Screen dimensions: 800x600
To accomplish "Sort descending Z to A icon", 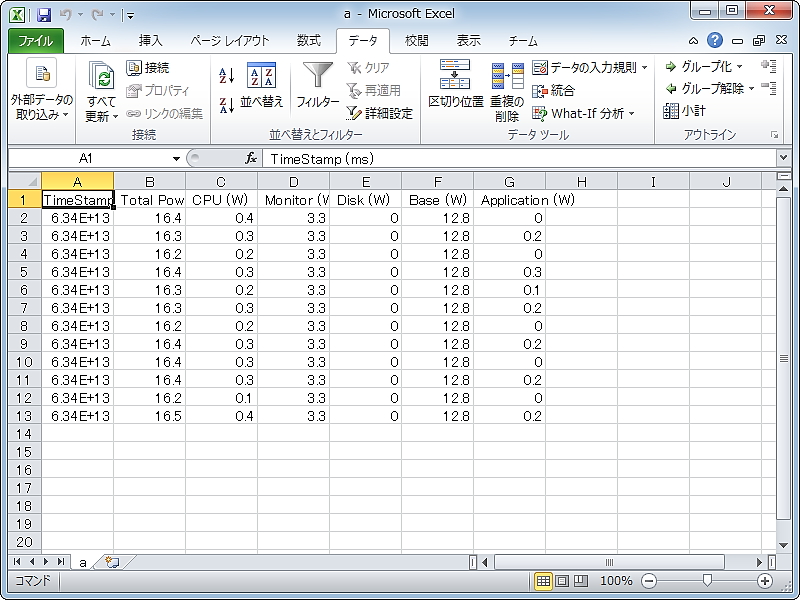I will click(227, 105).
